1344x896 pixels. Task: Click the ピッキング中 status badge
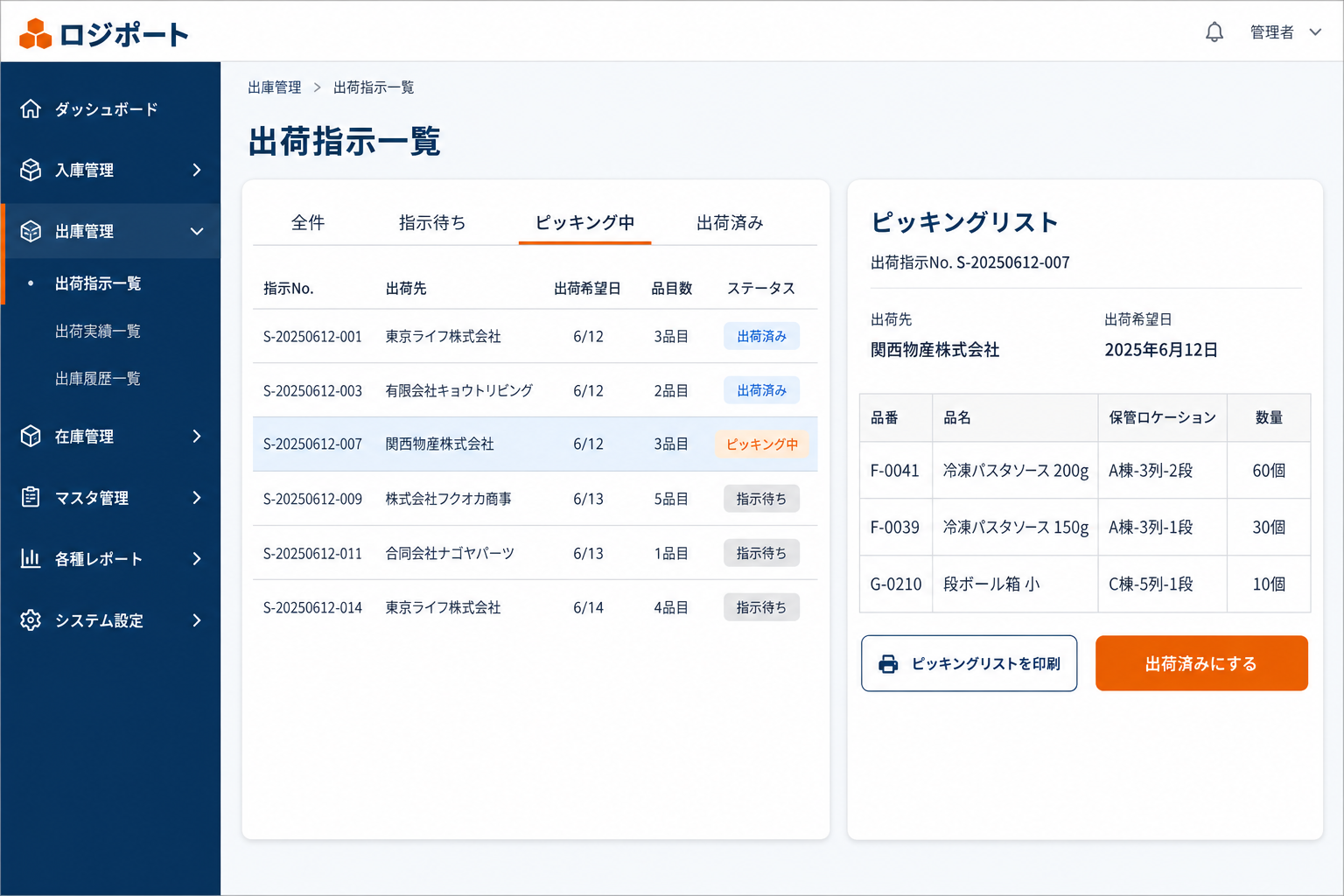point(762,444)
